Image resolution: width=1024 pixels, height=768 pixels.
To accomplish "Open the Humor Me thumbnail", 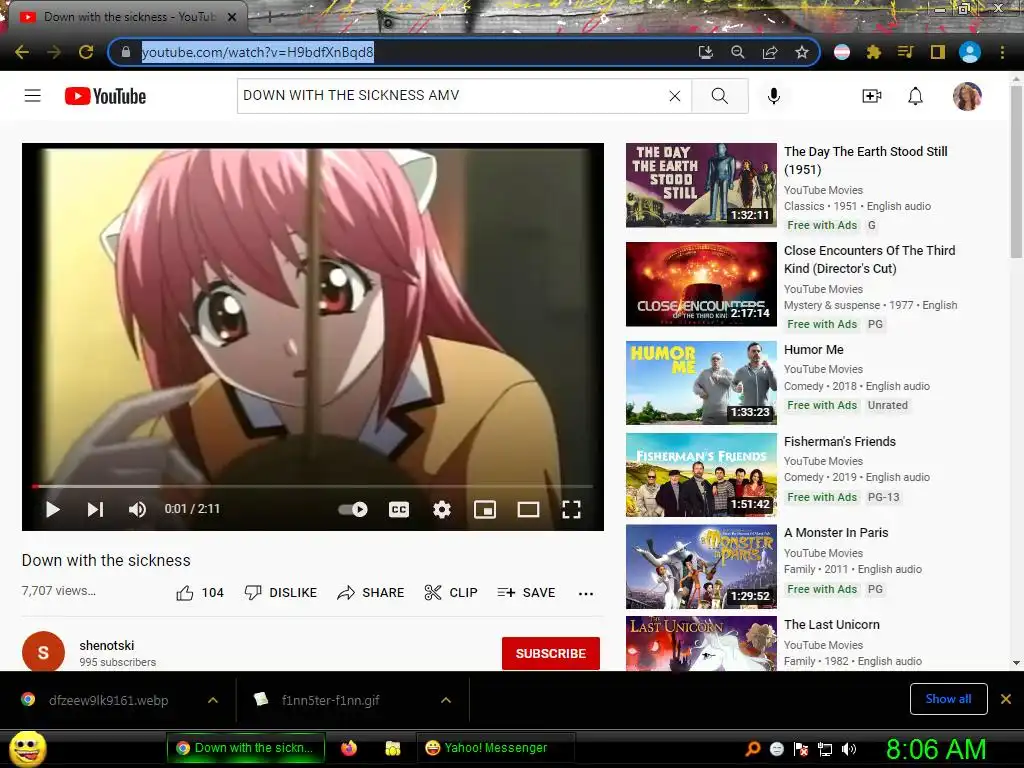I will click(701, 383).
